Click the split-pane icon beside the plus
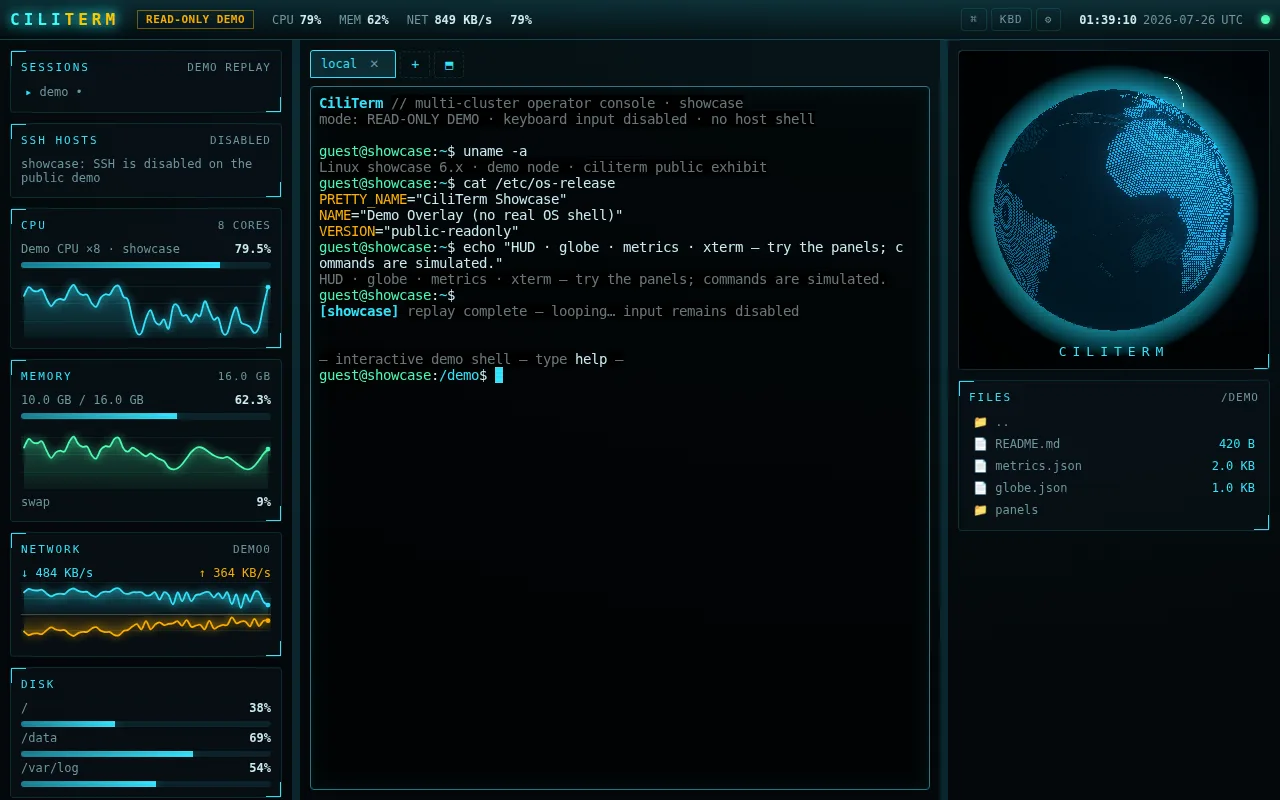Screen dimensions: 1280x800 449,64
